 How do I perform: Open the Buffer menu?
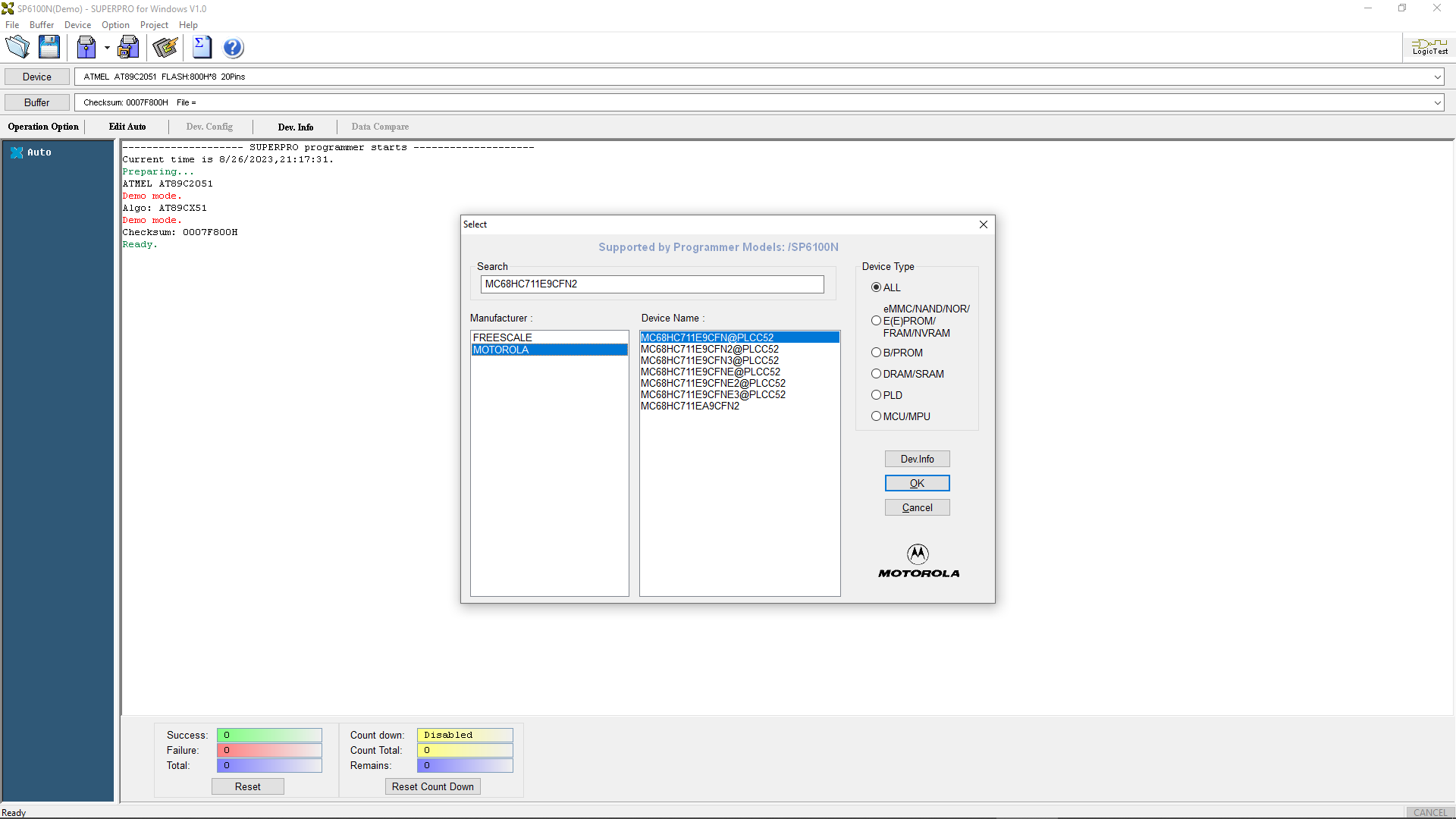point(42,25)
